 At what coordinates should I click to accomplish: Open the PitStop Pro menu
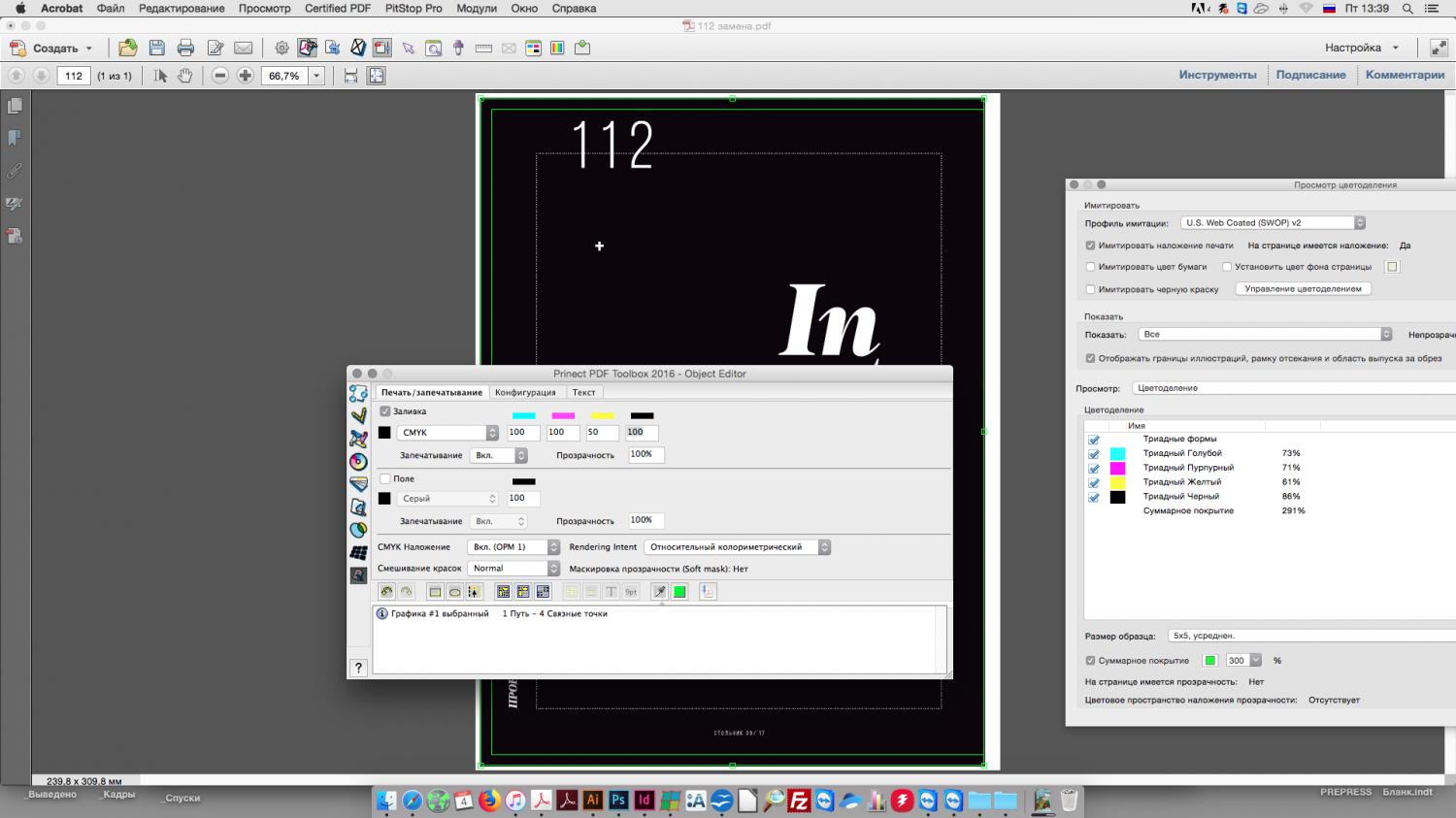[414, 8]
